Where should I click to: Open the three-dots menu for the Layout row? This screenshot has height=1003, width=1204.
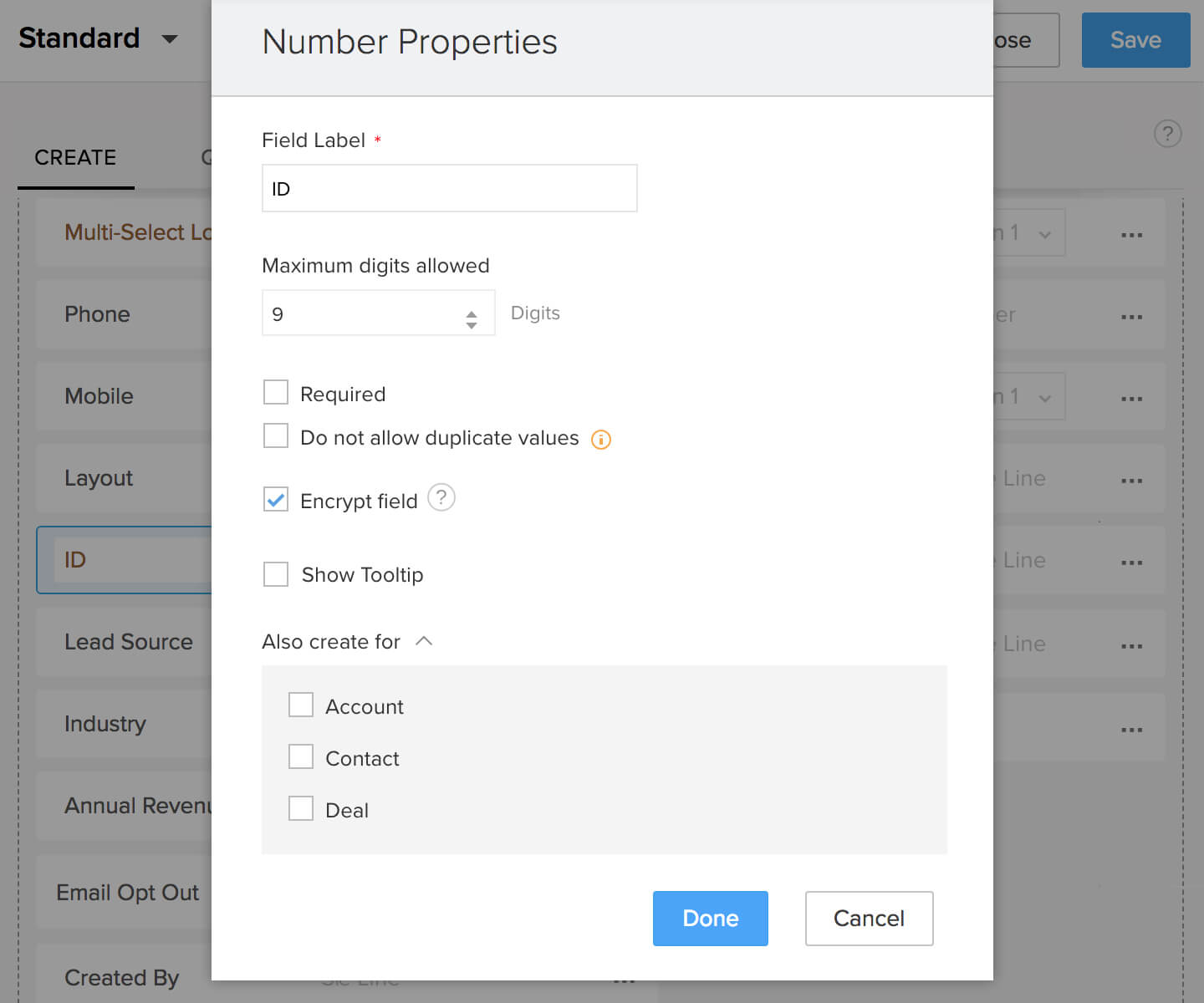point(1131,481)
